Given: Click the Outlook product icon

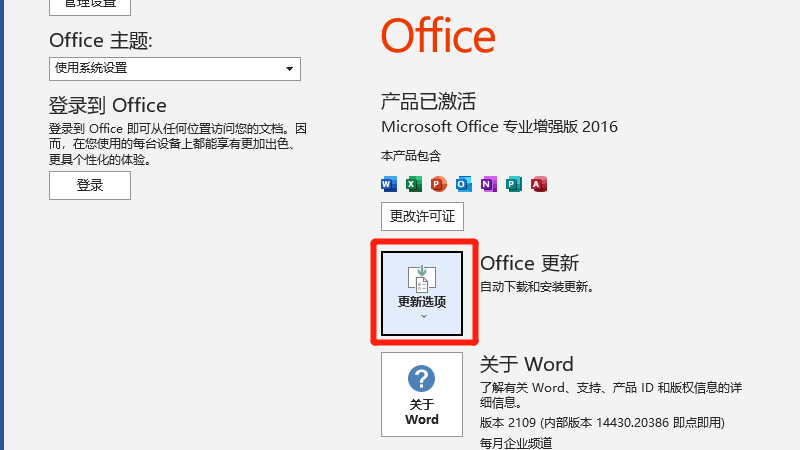Looking at the screenshot, I should [x=463, y=184].
